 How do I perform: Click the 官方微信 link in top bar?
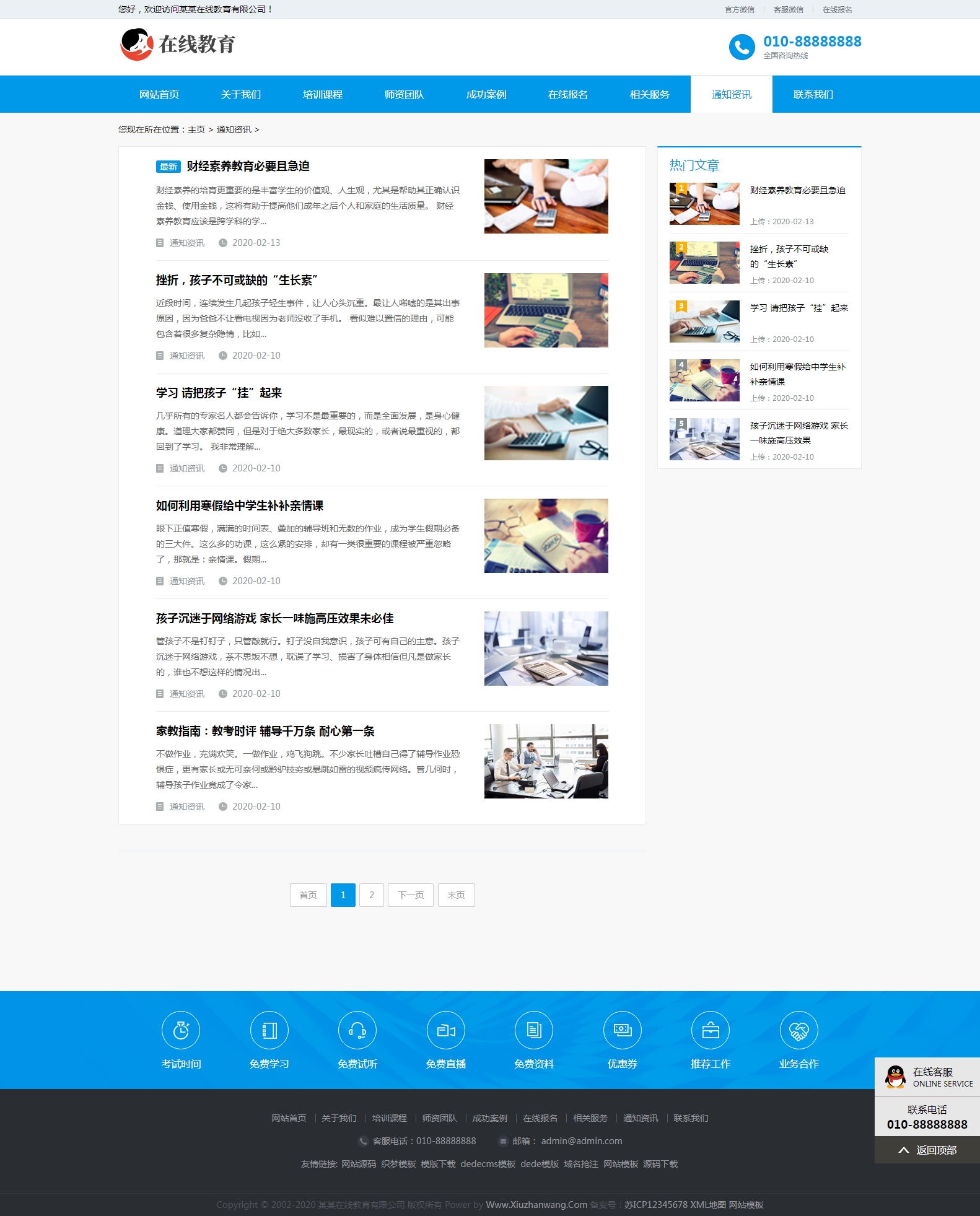740,10
